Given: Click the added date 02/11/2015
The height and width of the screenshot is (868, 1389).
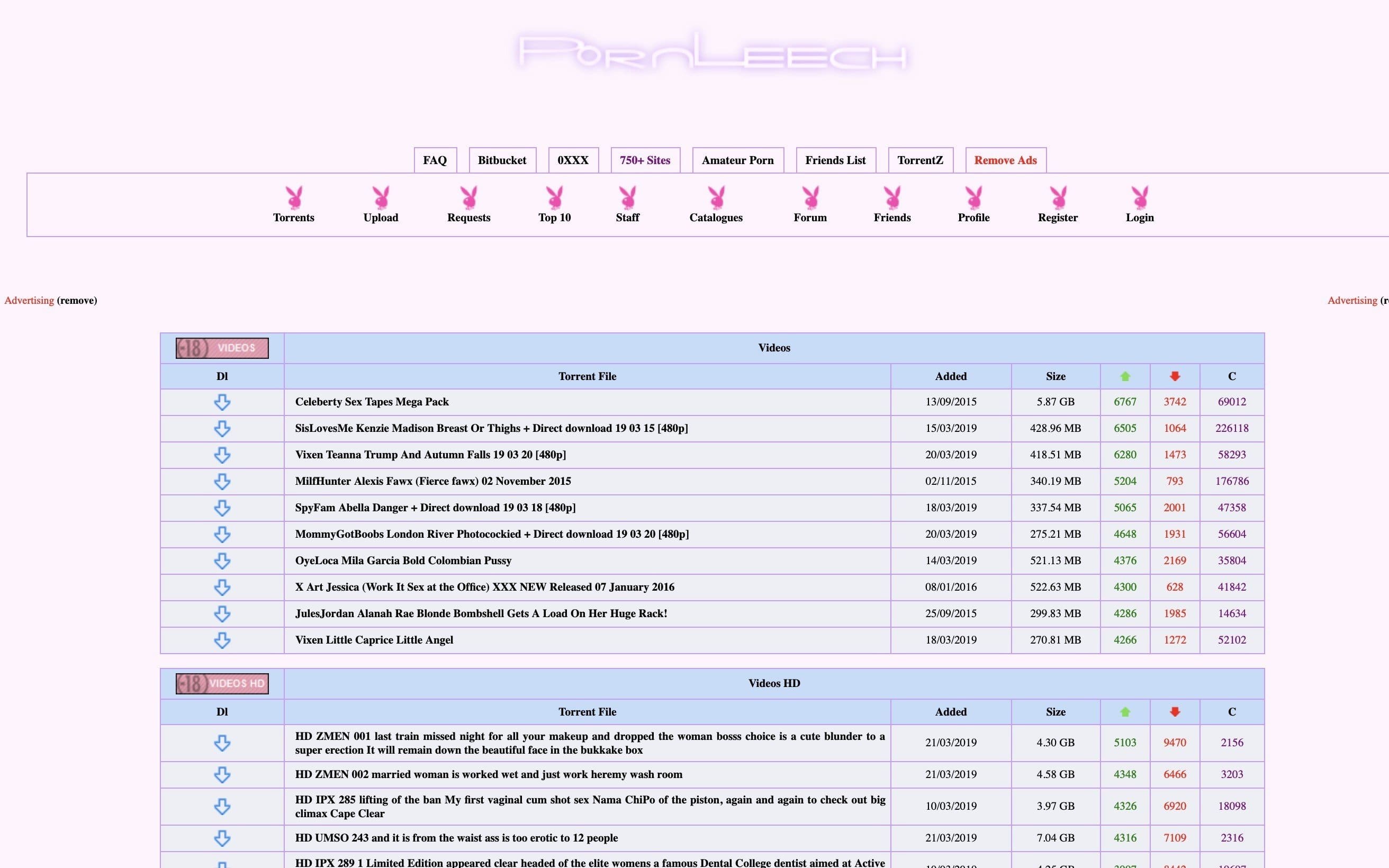Looking at the screenshot, I should (951, 481).
